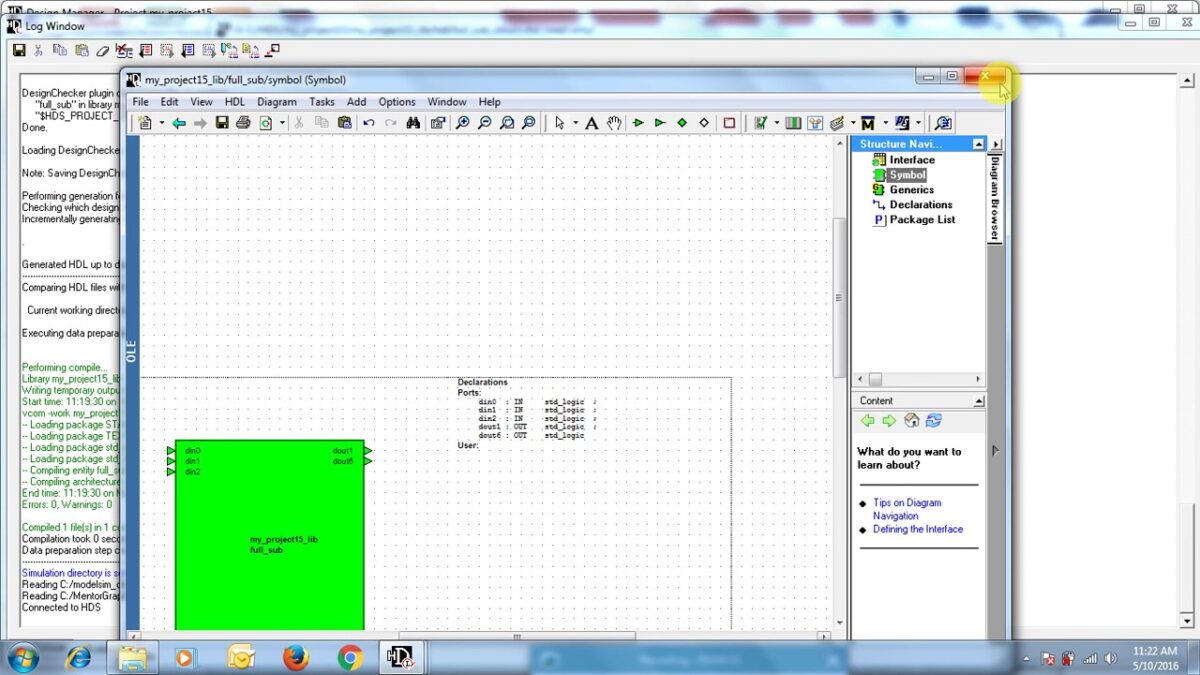
Task: Click the Content panel green back arrow
Action: [868, 421]
